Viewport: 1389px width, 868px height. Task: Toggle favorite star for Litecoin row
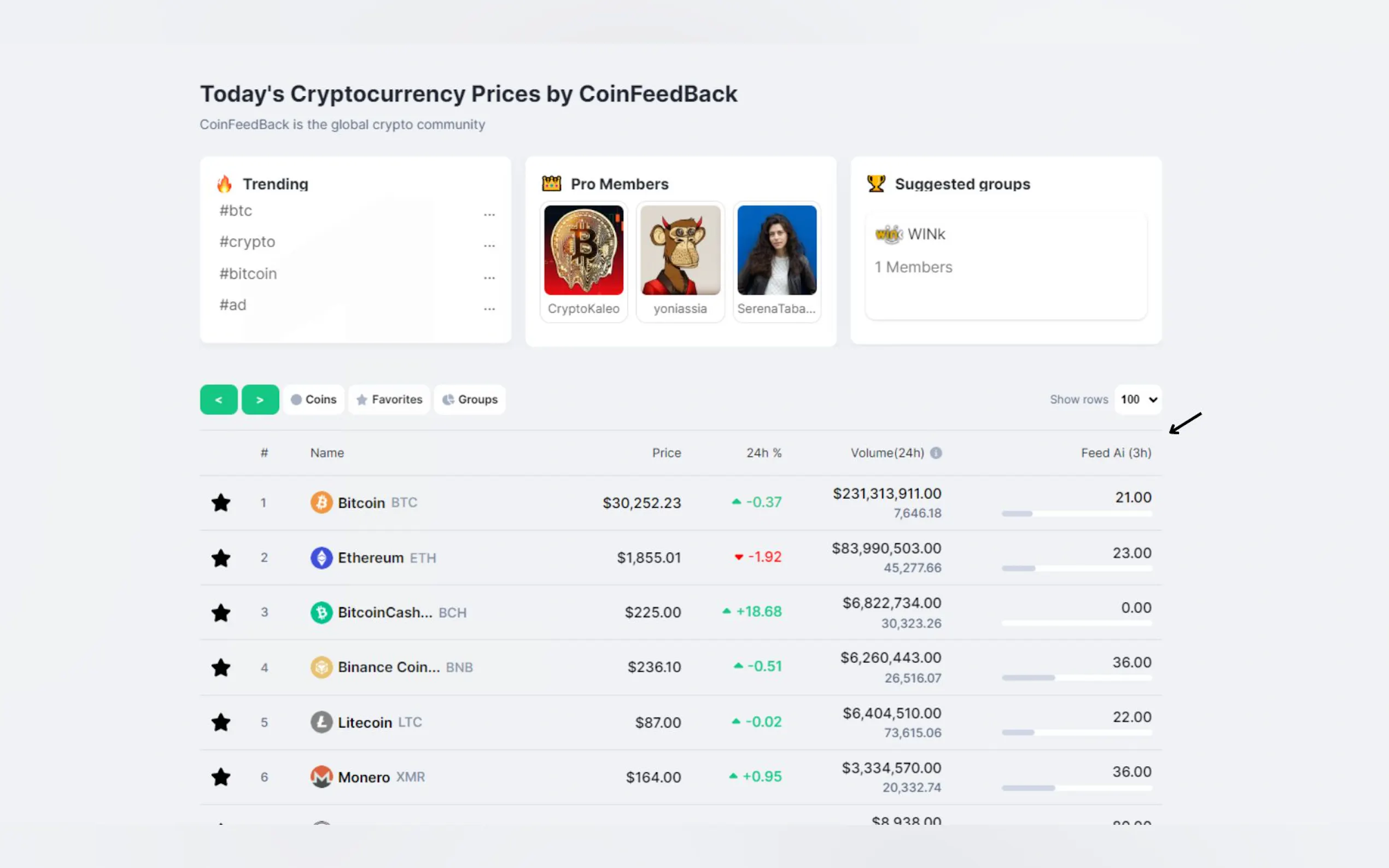[220, 722]
